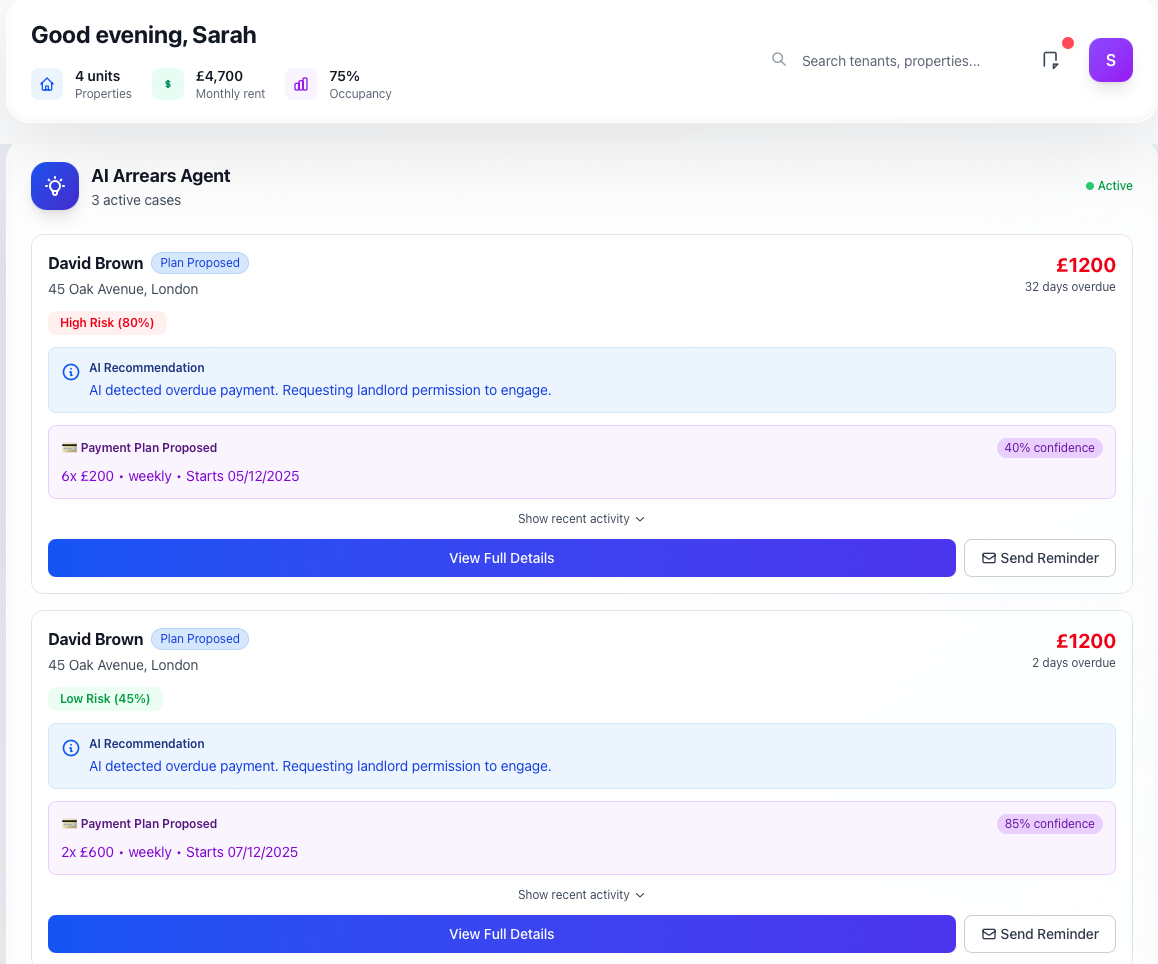Screen dimensions: 1158x964
Task: Click the Low Risk (45%) badge
Action: tap(105, 699)
